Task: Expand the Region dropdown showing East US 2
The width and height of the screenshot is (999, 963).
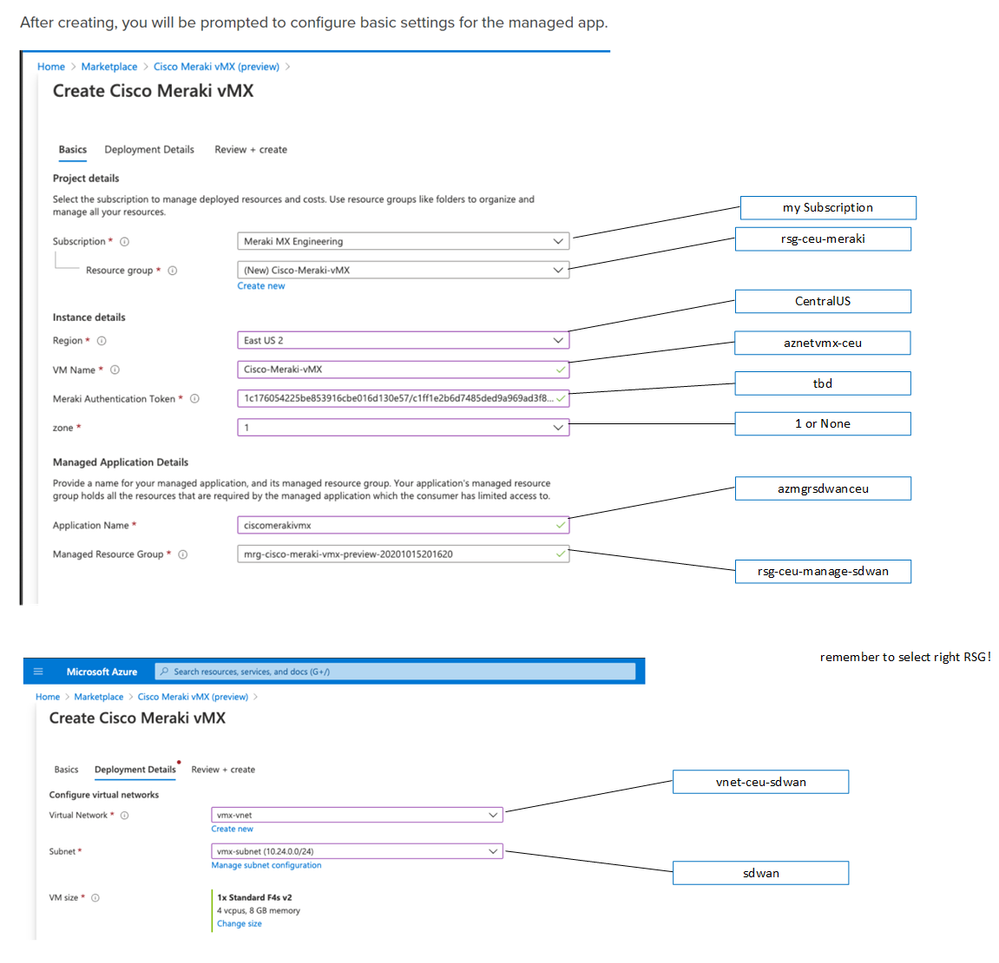Action: point(403,340)
